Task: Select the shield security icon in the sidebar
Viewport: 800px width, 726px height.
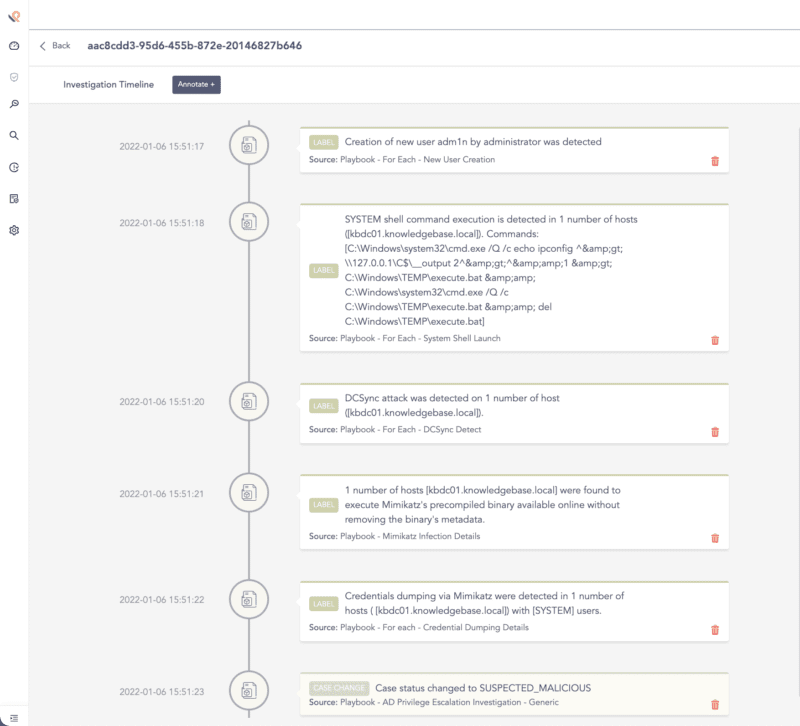Action: [13, 76]
